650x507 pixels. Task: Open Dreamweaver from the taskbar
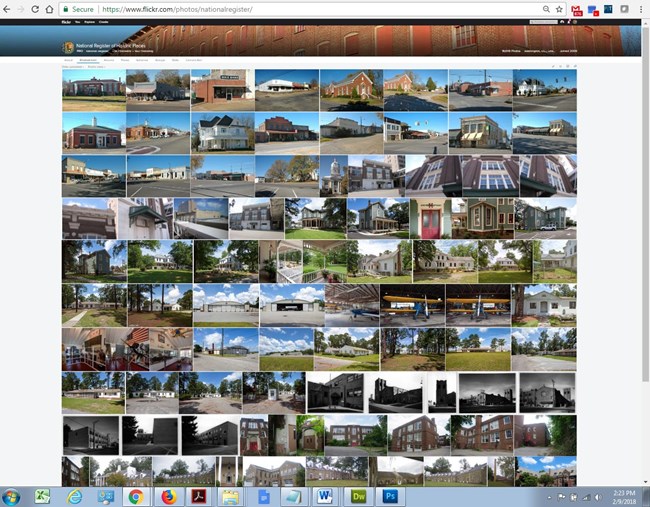(x=359, y=496)
